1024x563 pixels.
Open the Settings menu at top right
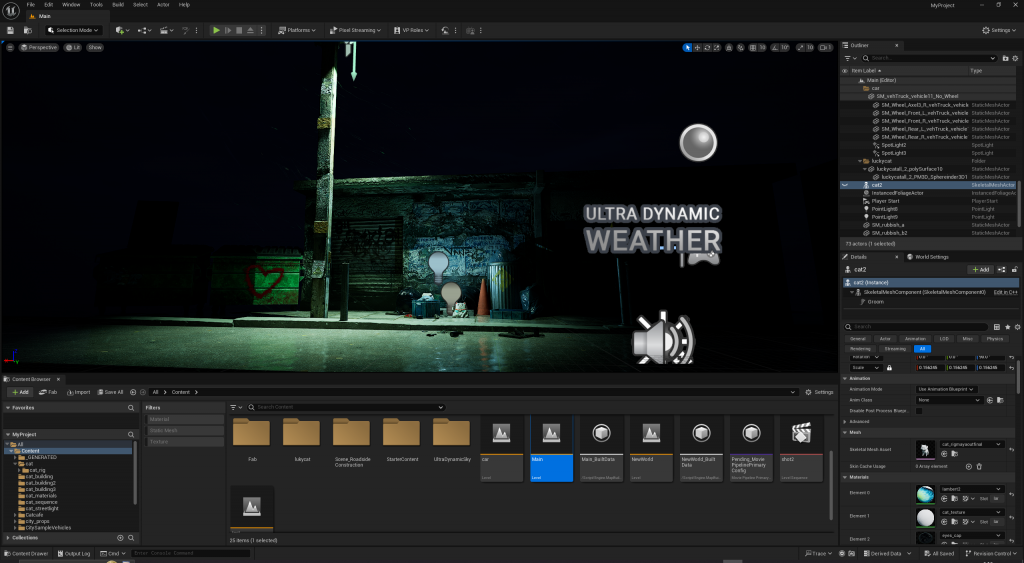coord(999,30)
